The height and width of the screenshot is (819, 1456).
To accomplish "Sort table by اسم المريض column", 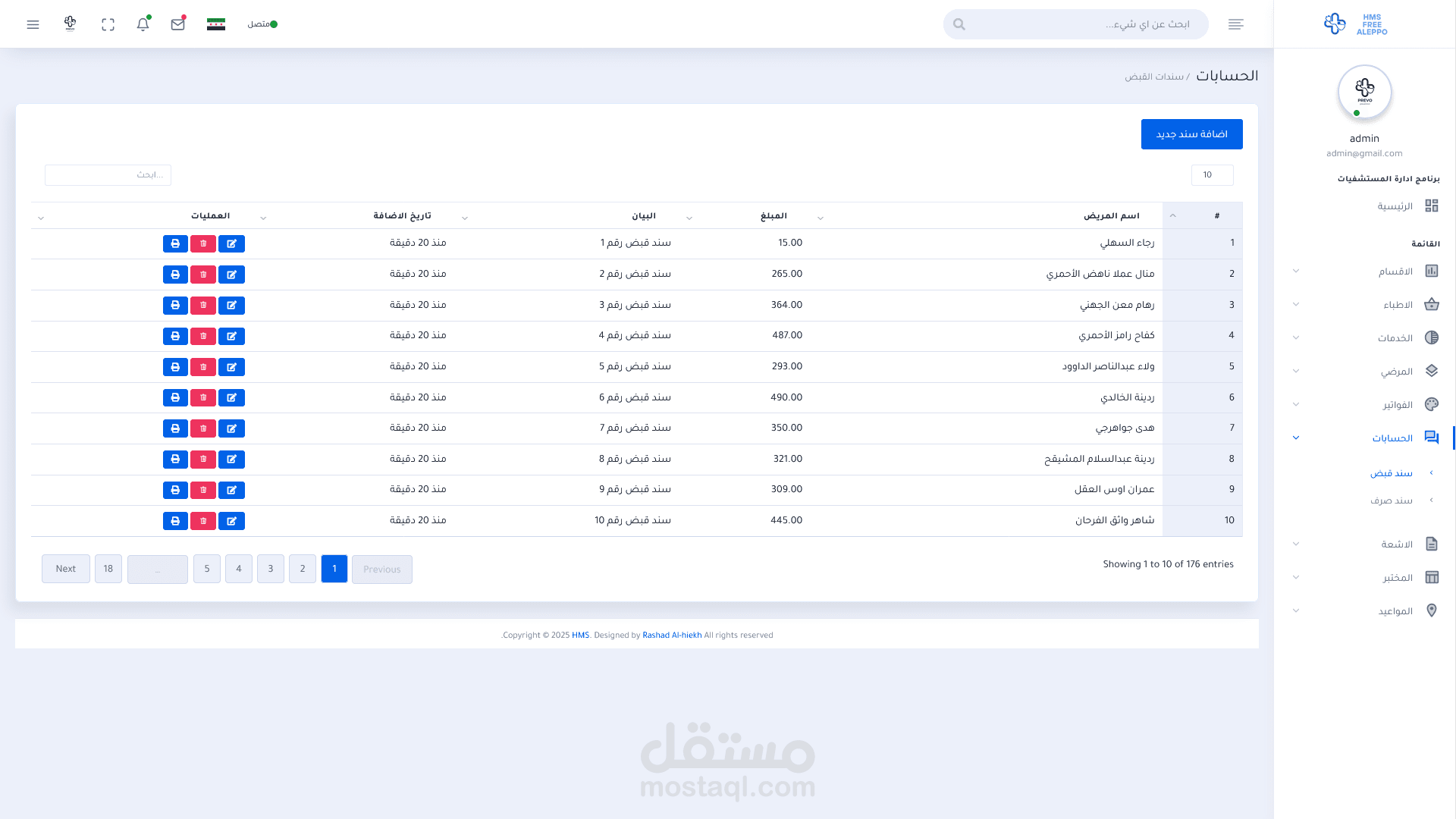I will [x=1111, y=216].
